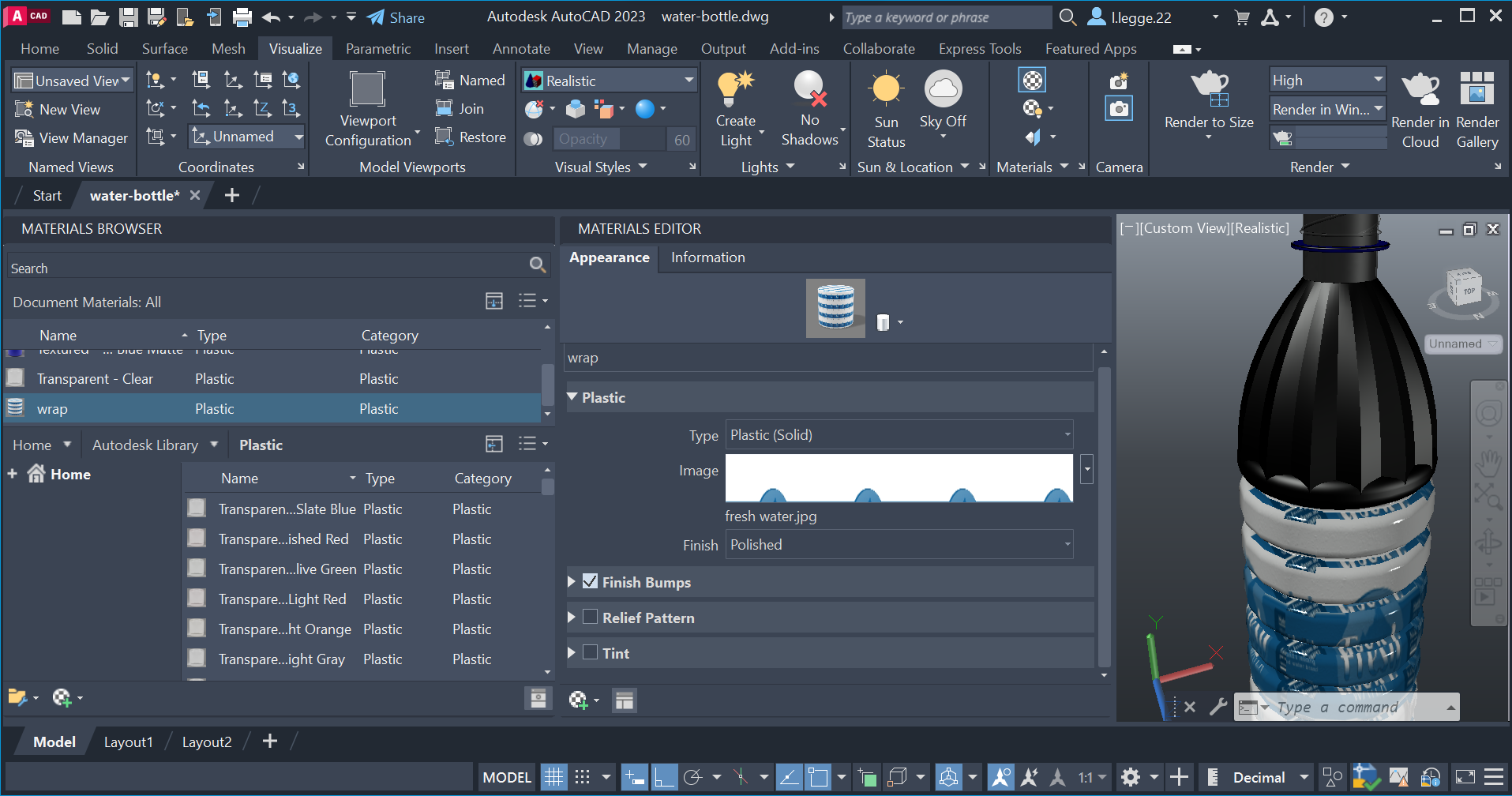The width and height of the screenshot is (1512, 796).
Task: Click the No Shadows icon
Action: point(809,88)
